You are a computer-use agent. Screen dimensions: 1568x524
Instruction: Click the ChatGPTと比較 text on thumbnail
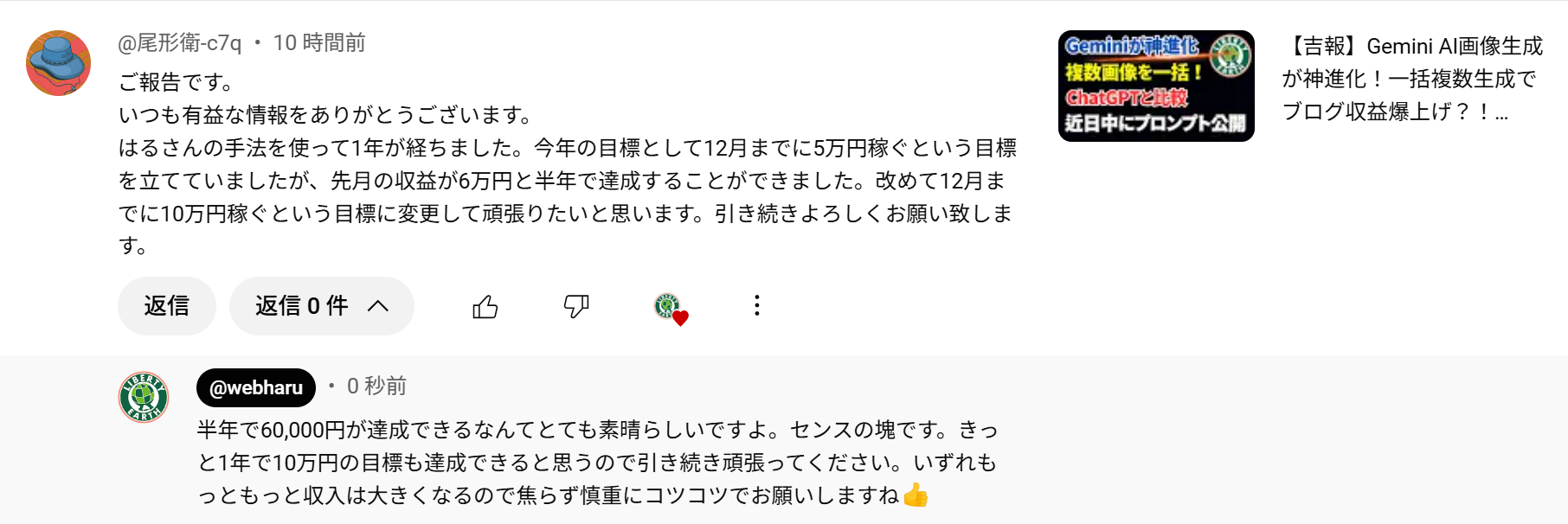coord(1128,98)
